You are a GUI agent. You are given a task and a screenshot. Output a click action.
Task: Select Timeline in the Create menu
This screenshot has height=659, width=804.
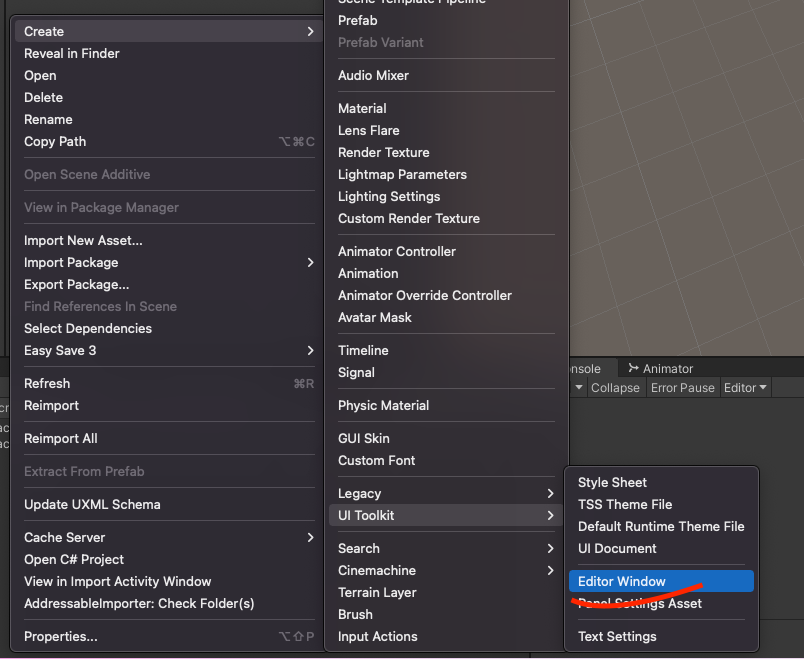[446, 351]
